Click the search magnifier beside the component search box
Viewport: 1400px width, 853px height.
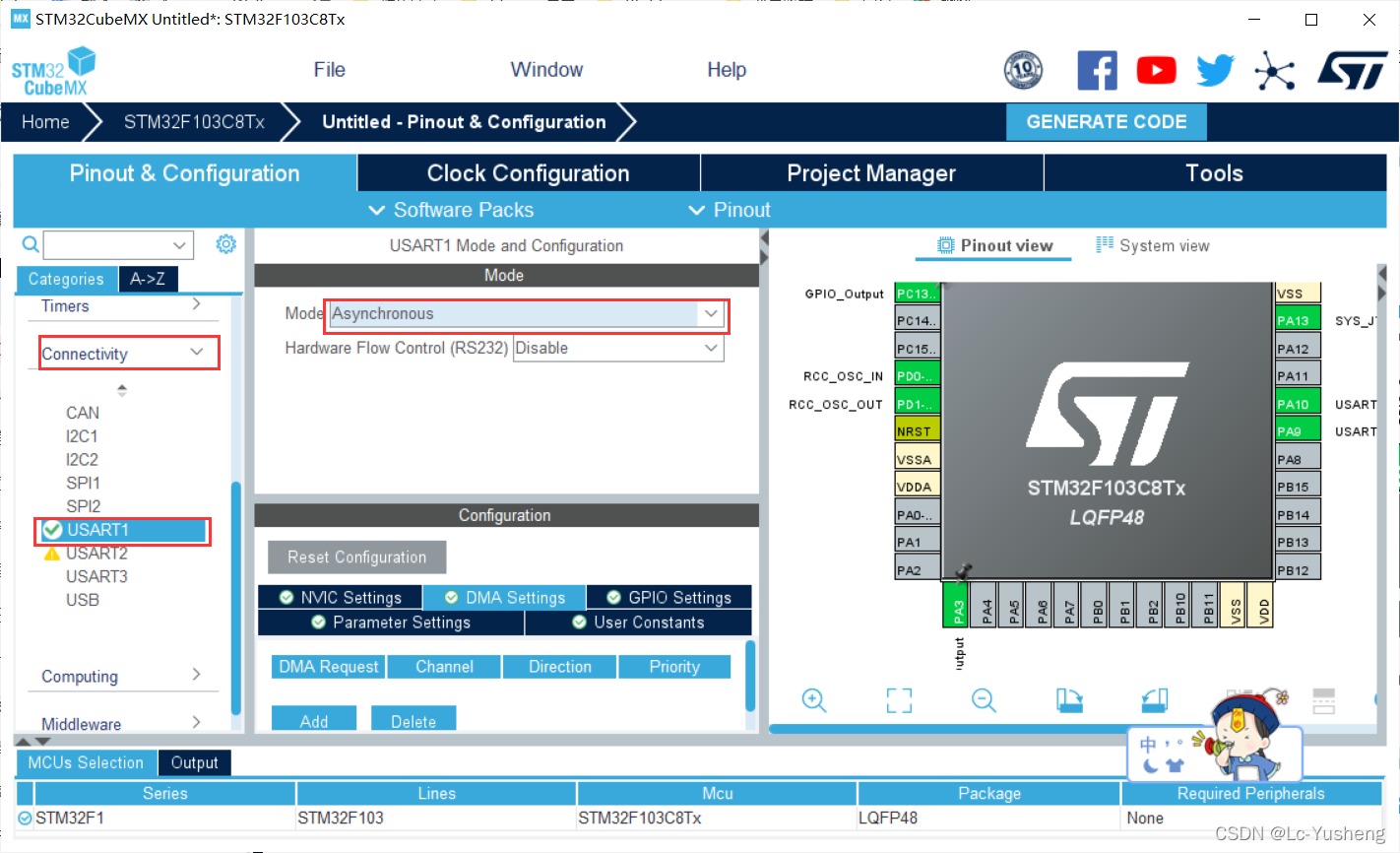pos(30,244)
